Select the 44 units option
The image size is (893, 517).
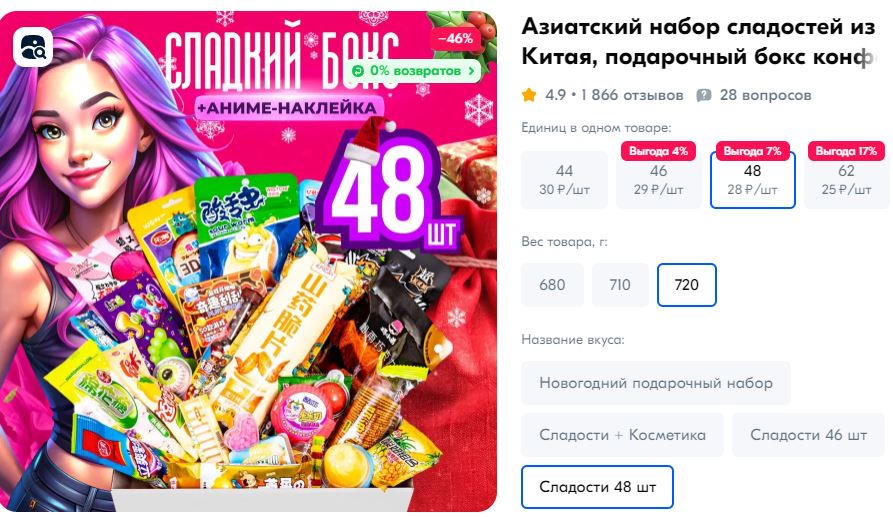tap(564, 180)
